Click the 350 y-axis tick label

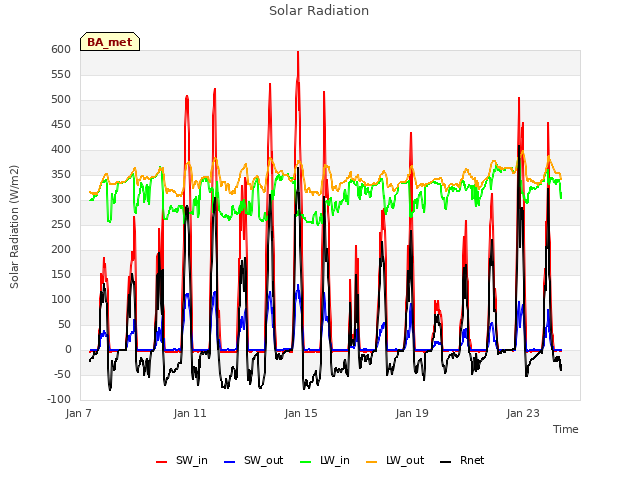coord(61,174)
